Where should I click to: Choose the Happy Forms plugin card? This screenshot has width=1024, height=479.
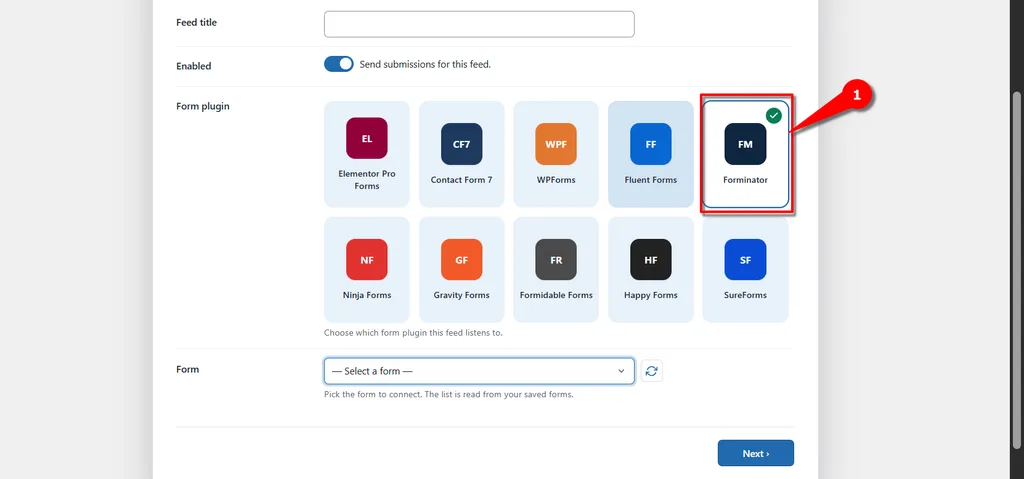(650, 270)
